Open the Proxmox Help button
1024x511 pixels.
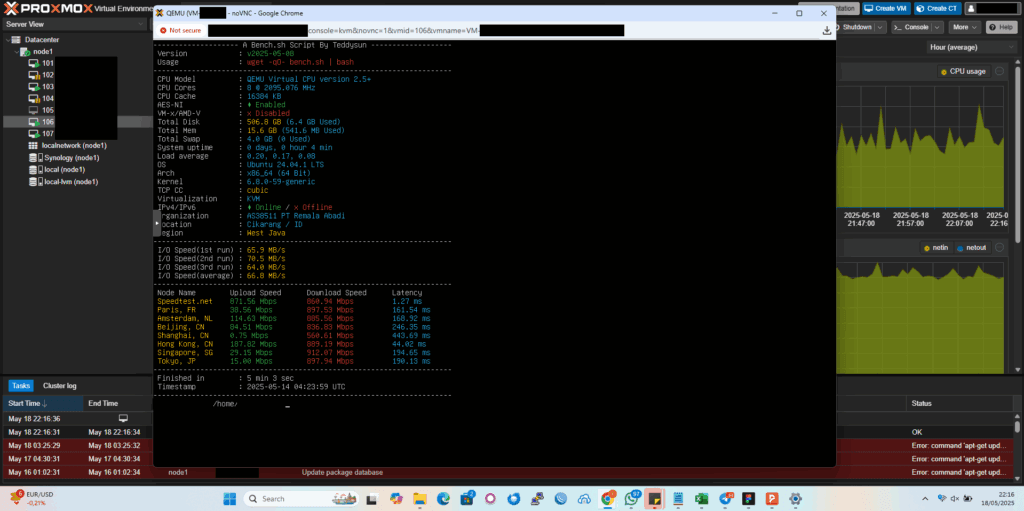1000,27
